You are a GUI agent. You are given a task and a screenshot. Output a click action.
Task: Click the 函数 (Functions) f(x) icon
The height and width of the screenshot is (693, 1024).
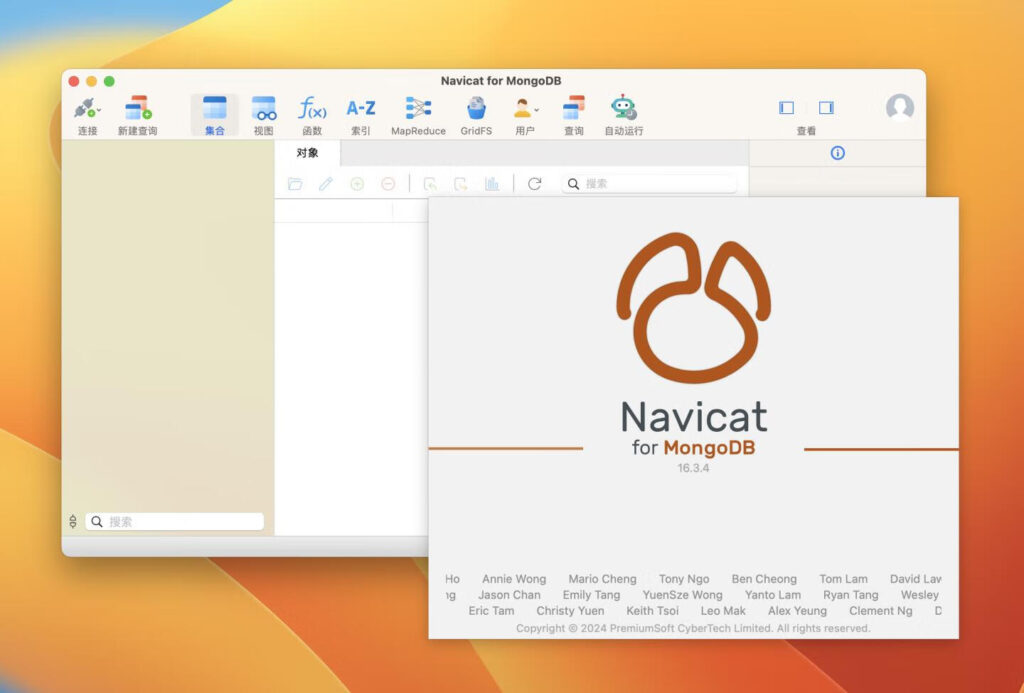tap(311, 110)
